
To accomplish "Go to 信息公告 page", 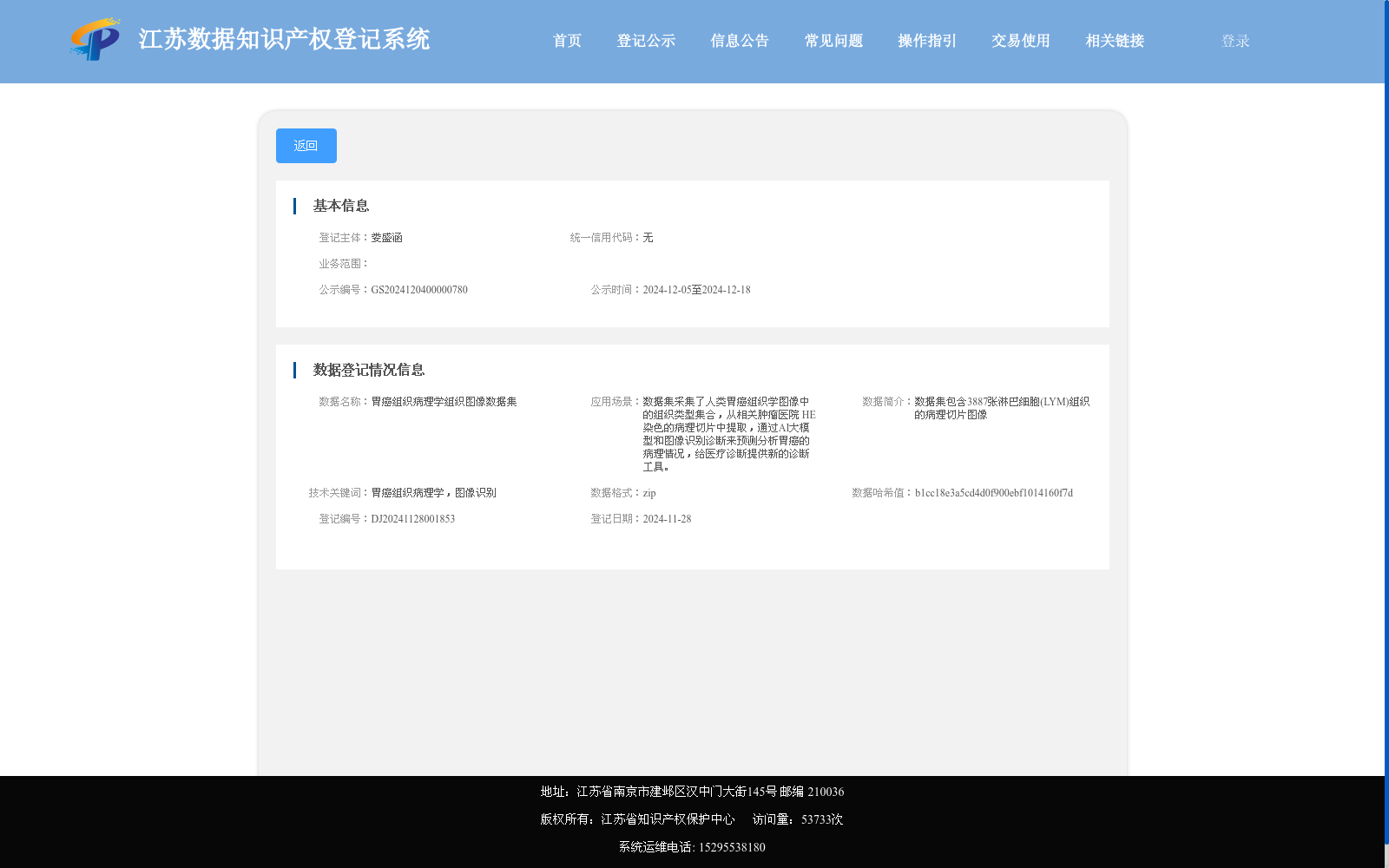I will [740, 41].
